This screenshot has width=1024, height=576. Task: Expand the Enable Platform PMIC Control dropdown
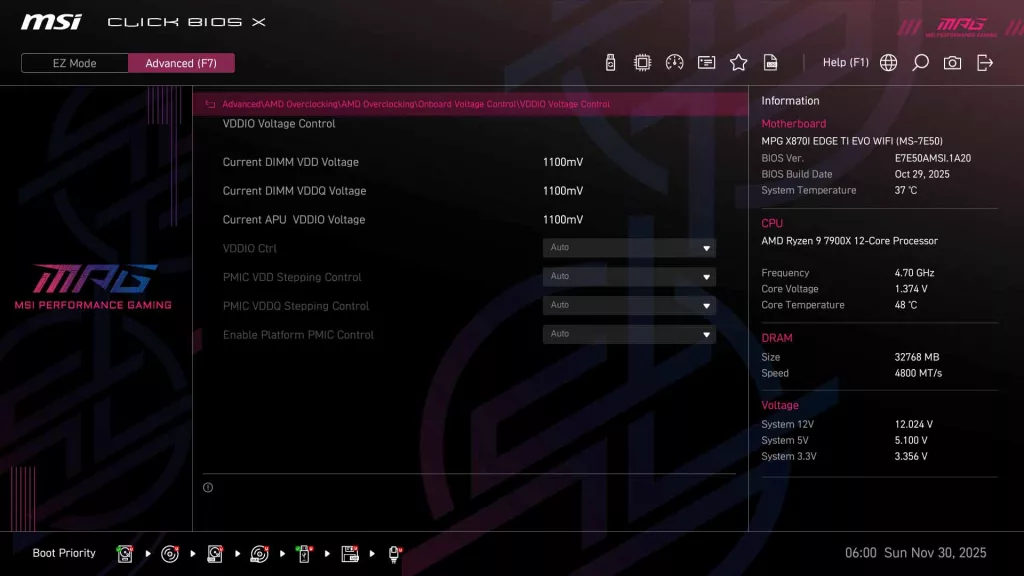(629, 335)
